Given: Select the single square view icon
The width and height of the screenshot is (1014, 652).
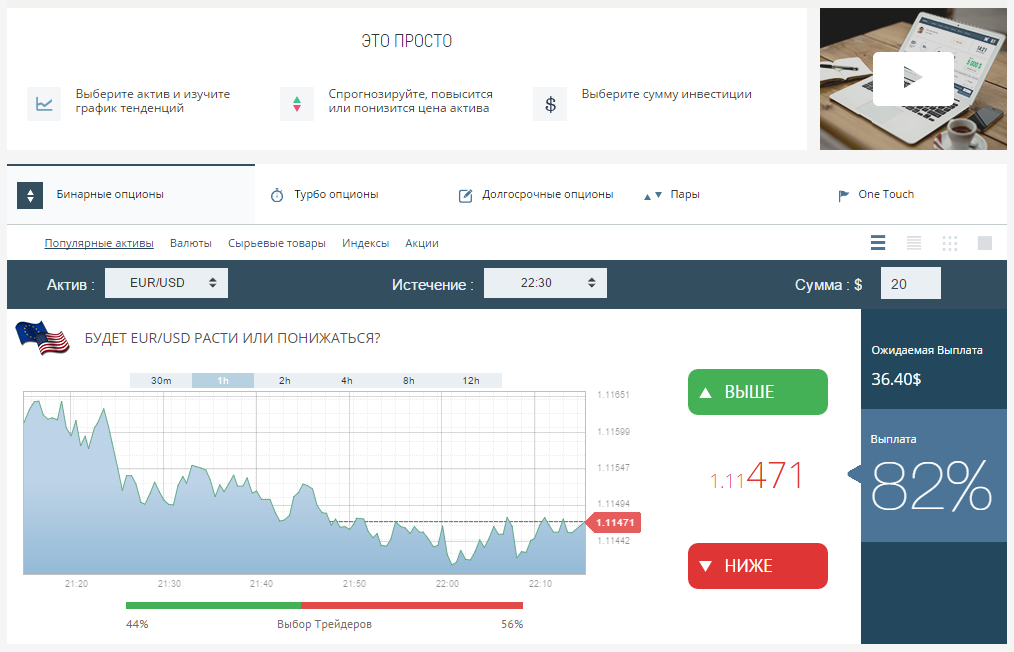Looking at the screenshot, I should coord(984,243).
